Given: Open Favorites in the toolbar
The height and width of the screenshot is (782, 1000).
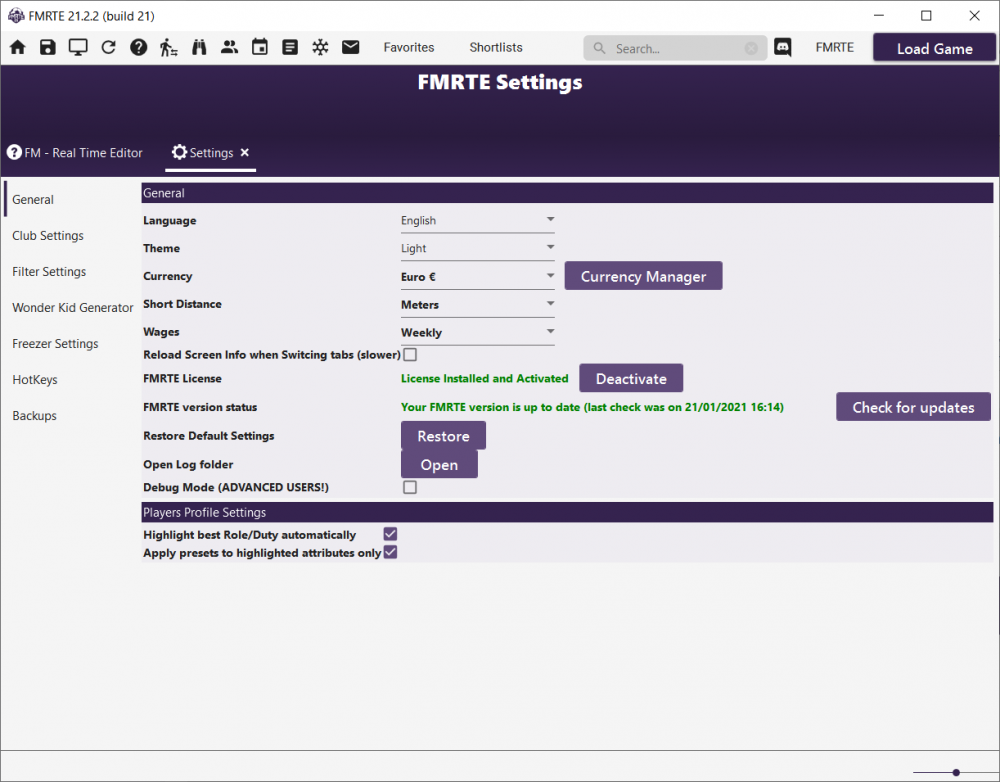Looking at the screenshot, I should 409,47.
